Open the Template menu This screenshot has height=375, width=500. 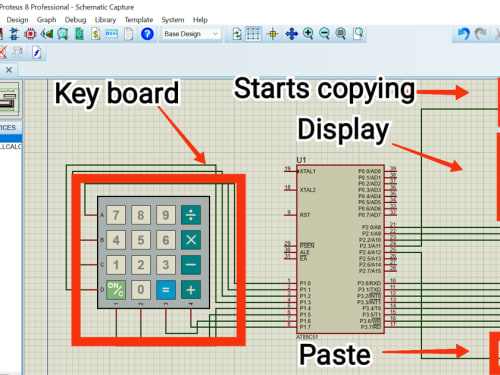[x=139, y=20]
